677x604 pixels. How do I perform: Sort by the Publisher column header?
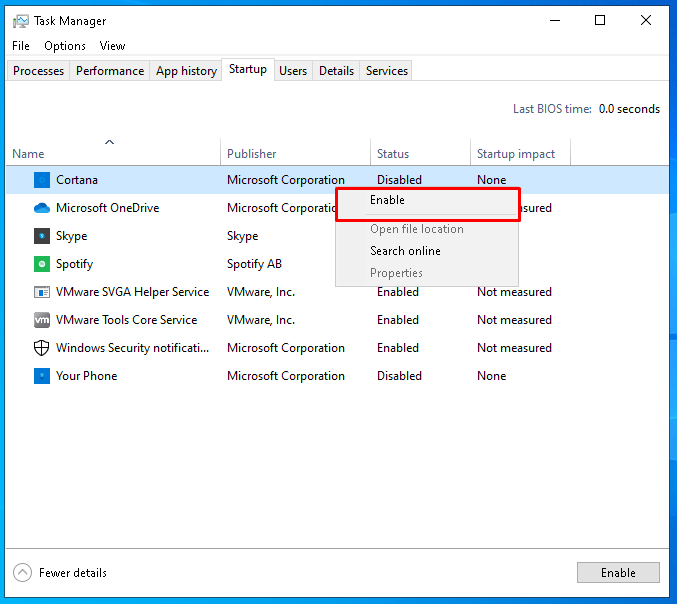tap(295, 152)
